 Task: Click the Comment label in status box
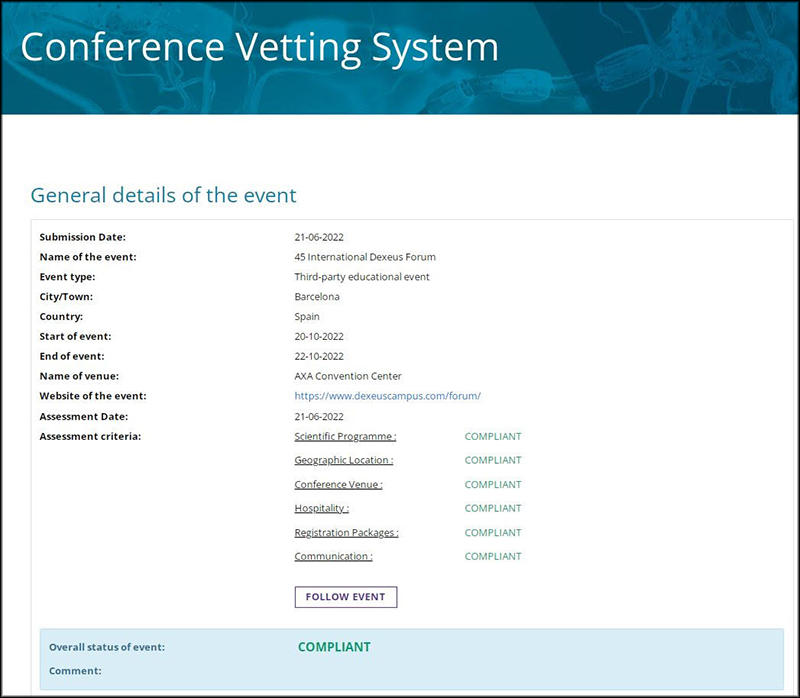click(x=75, y=671)
